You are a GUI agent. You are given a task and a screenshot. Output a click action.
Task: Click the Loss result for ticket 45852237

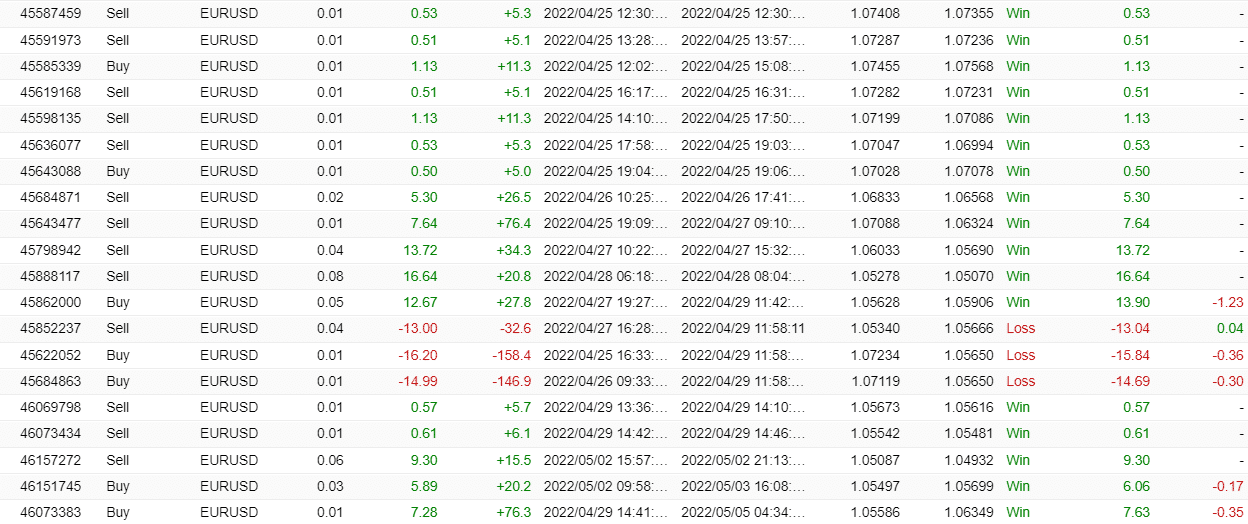(x=1020, y=328)
